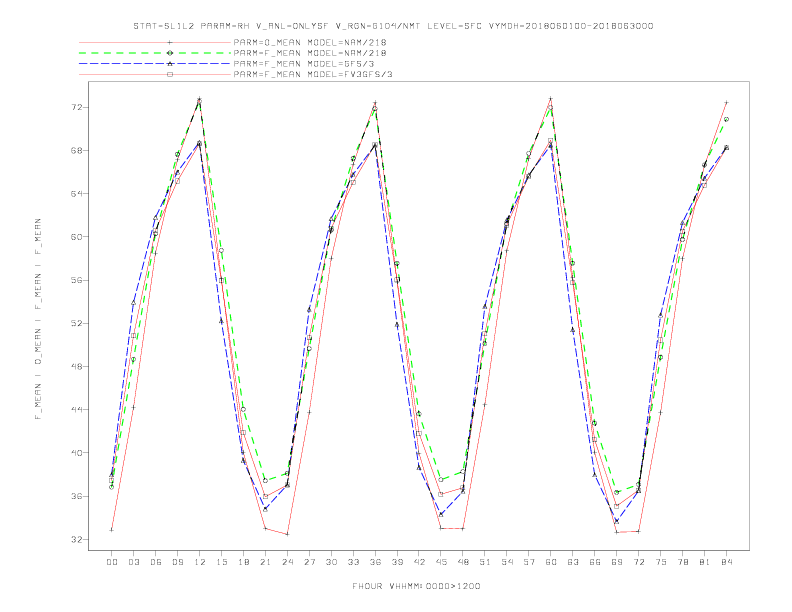Click x-axis tick label 69

[617, 562]
